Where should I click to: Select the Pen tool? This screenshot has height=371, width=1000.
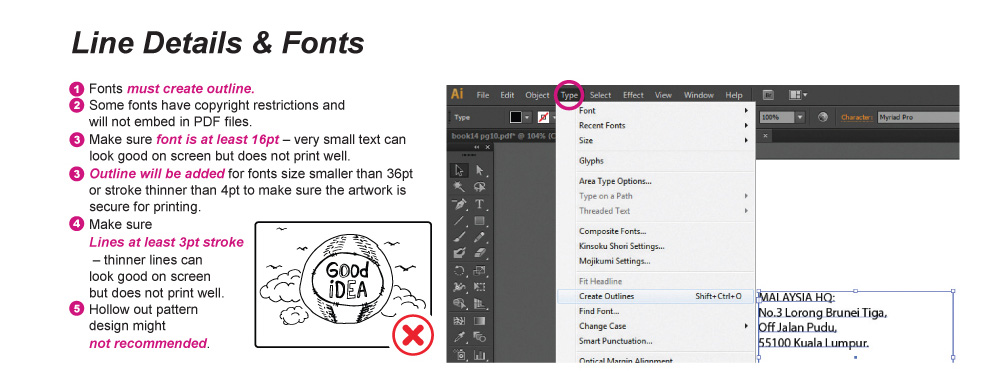click(459, 204)
